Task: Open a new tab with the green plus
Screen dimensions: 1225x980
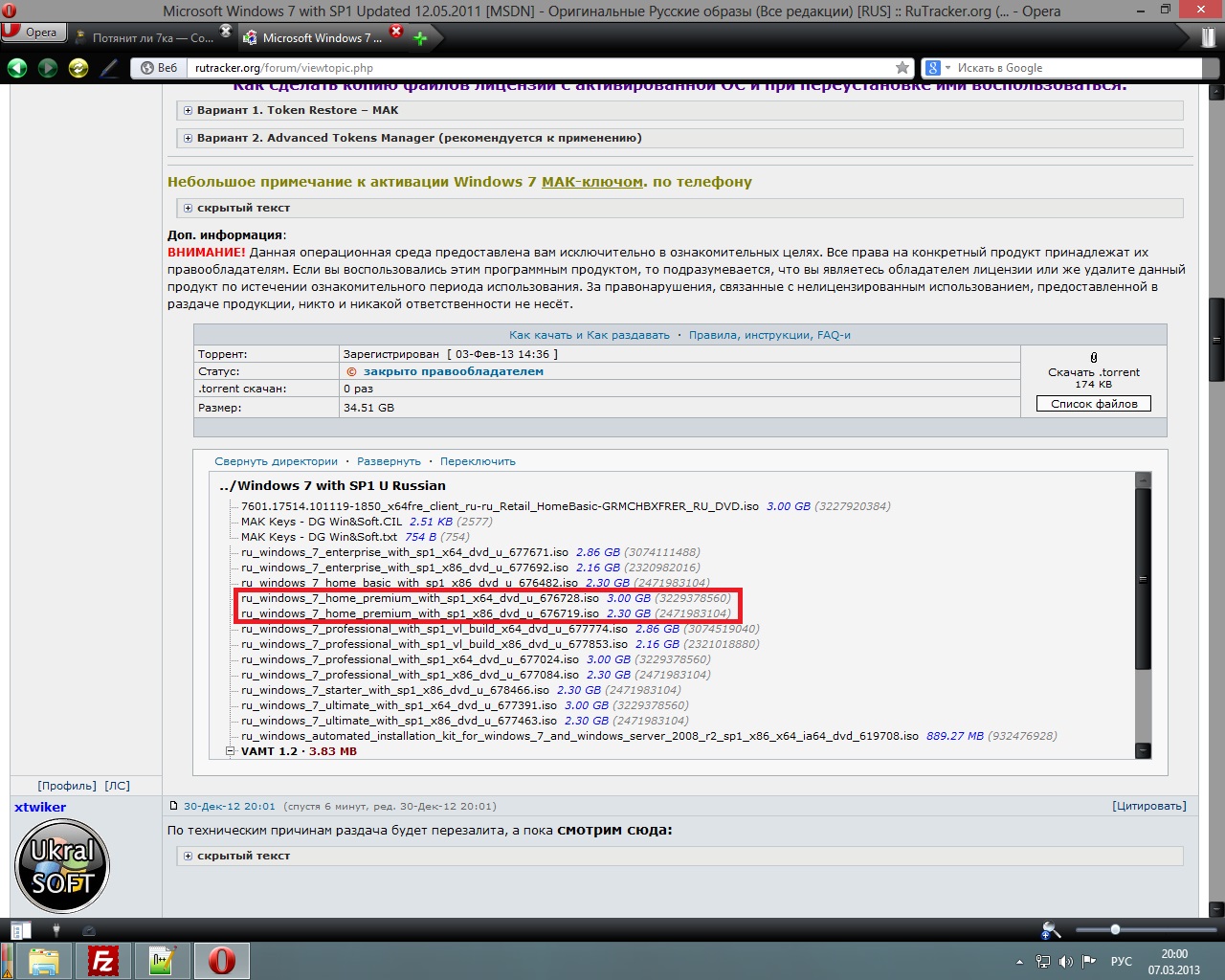Action: (x=420, y=38)
